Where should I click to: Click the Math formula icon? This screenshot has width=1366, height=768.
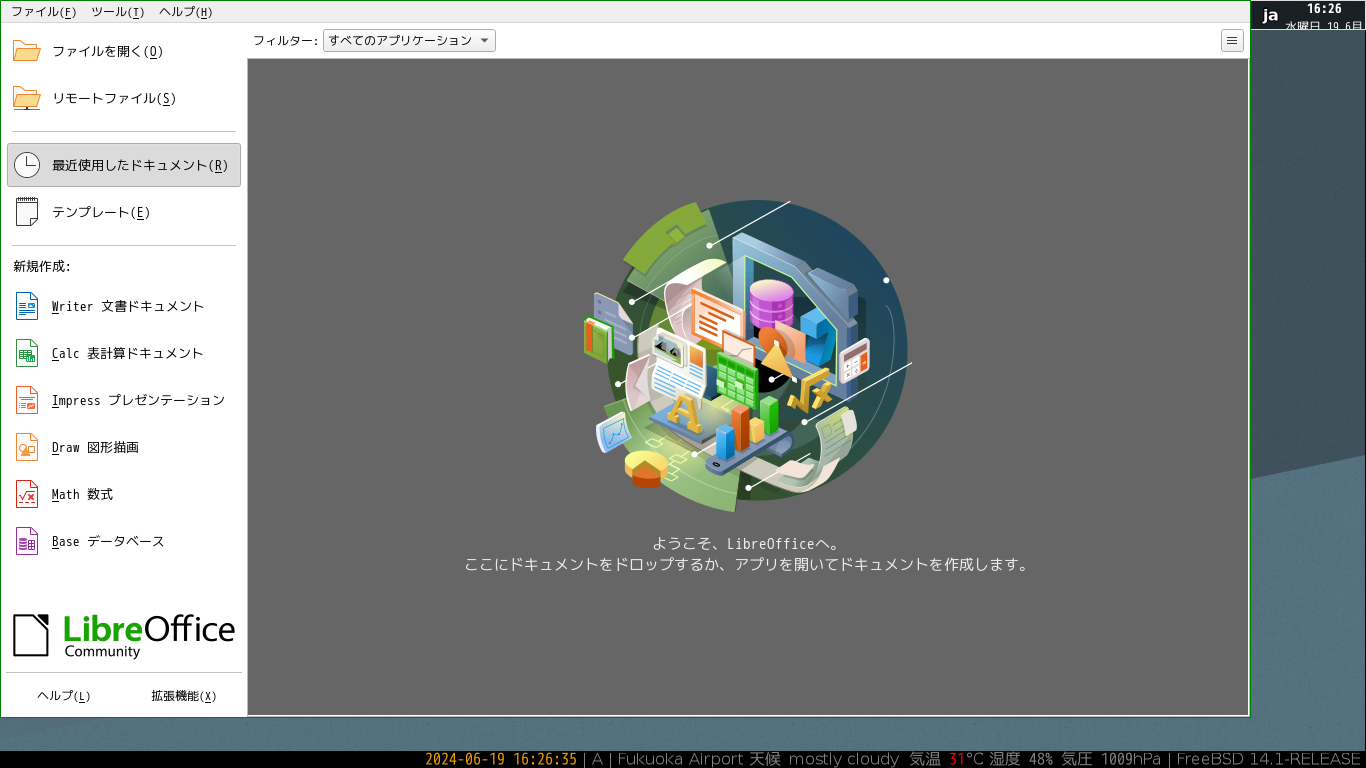26,494
